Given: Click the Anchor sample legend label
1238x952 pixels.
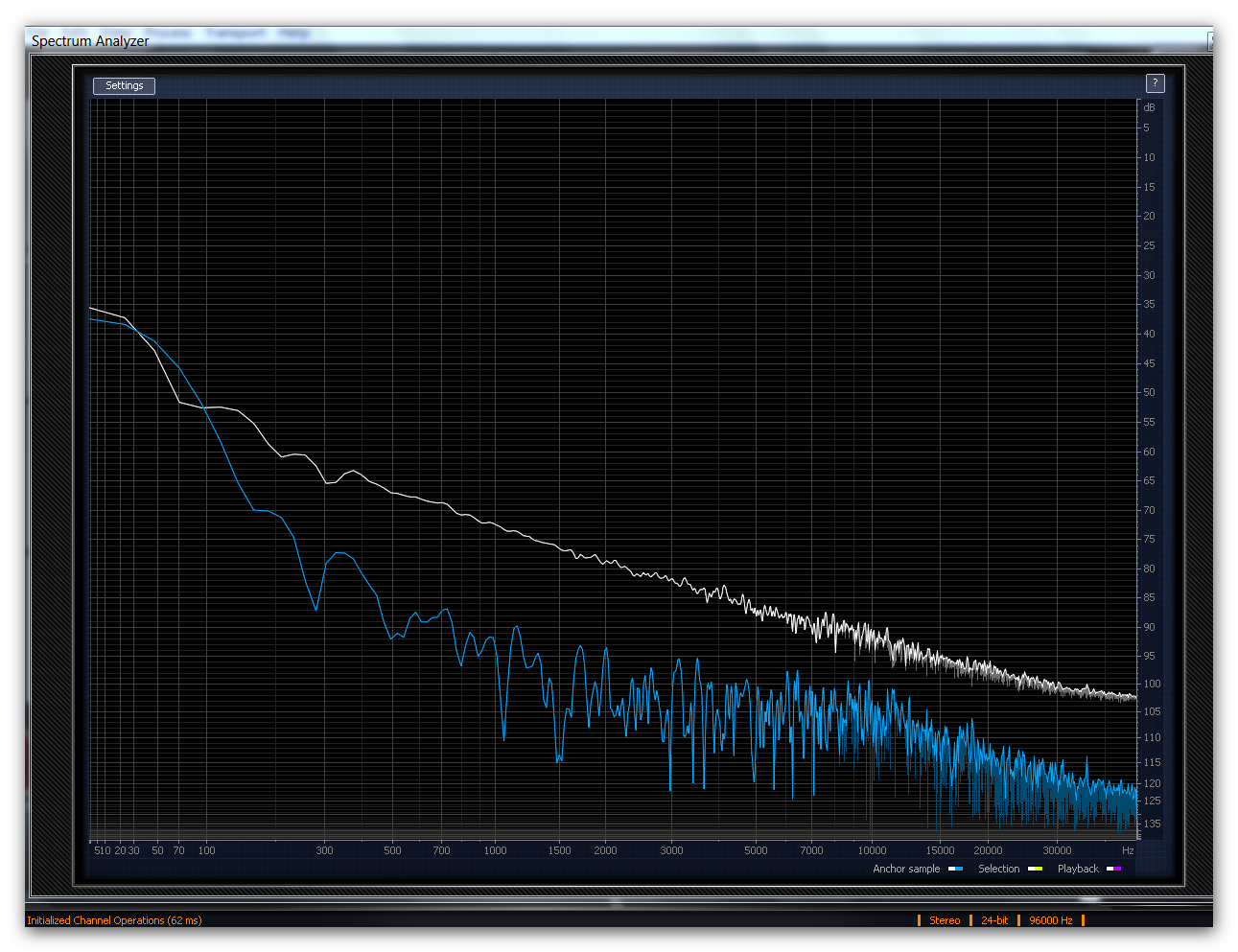Looking at the screenshot, I should pos(906,869).
